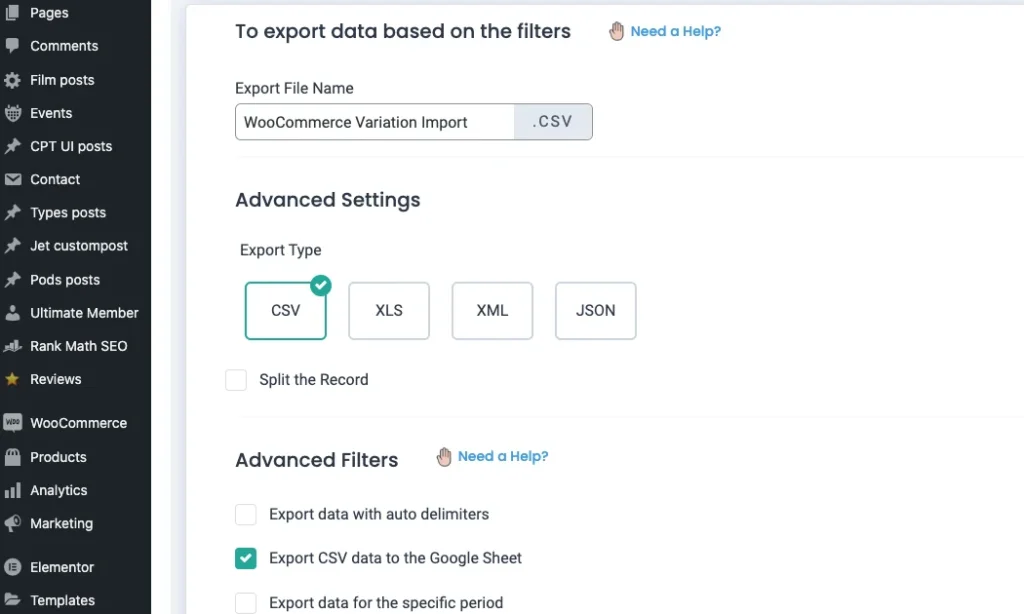The width and height of the screenshot is (1024, 614).
Task: Click the Export File Name text field
Action: 375,122
